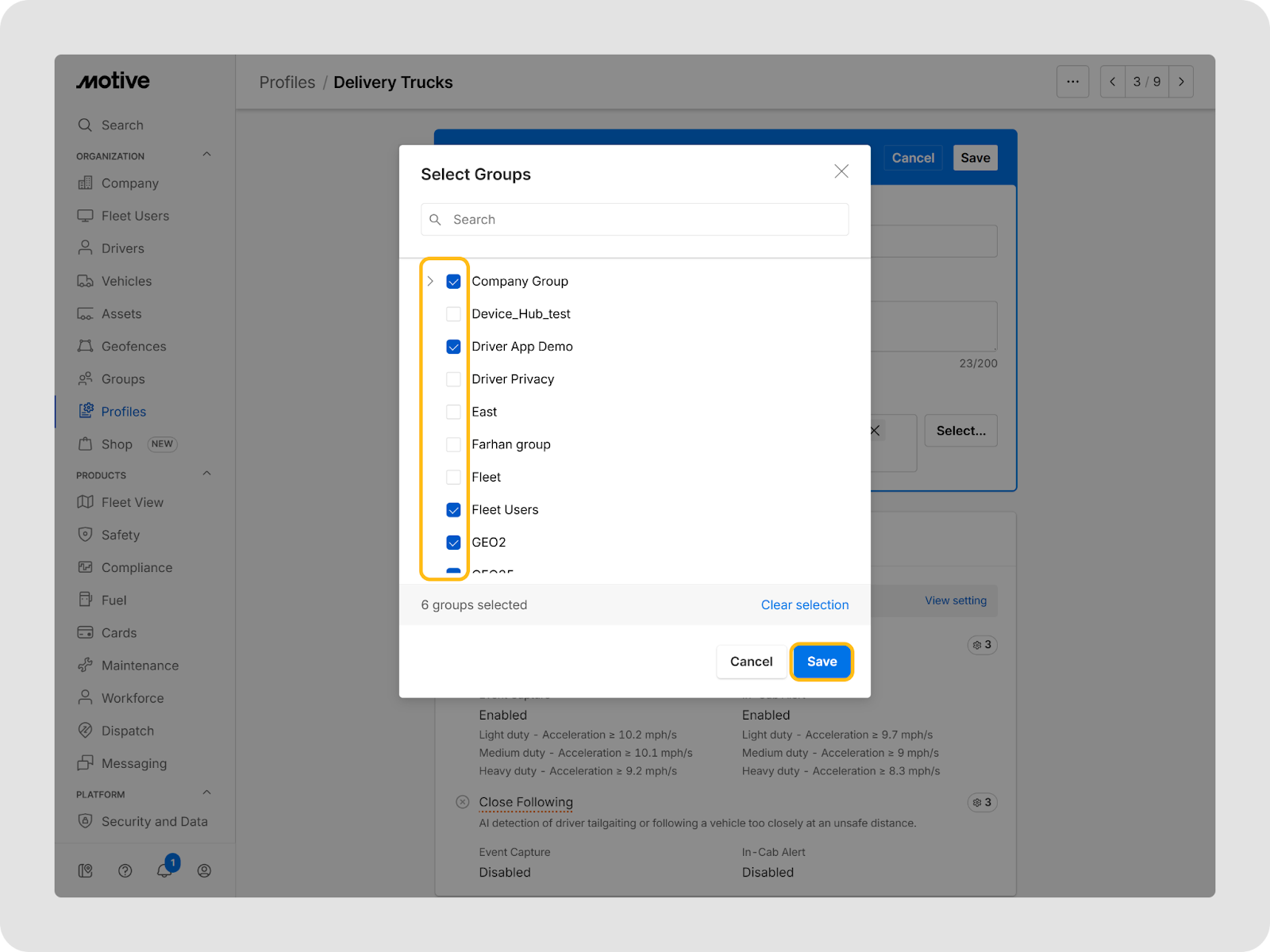Expand the Company Group tree chevron
This screenshot has width=1270, height=952.
pos(430,282)
